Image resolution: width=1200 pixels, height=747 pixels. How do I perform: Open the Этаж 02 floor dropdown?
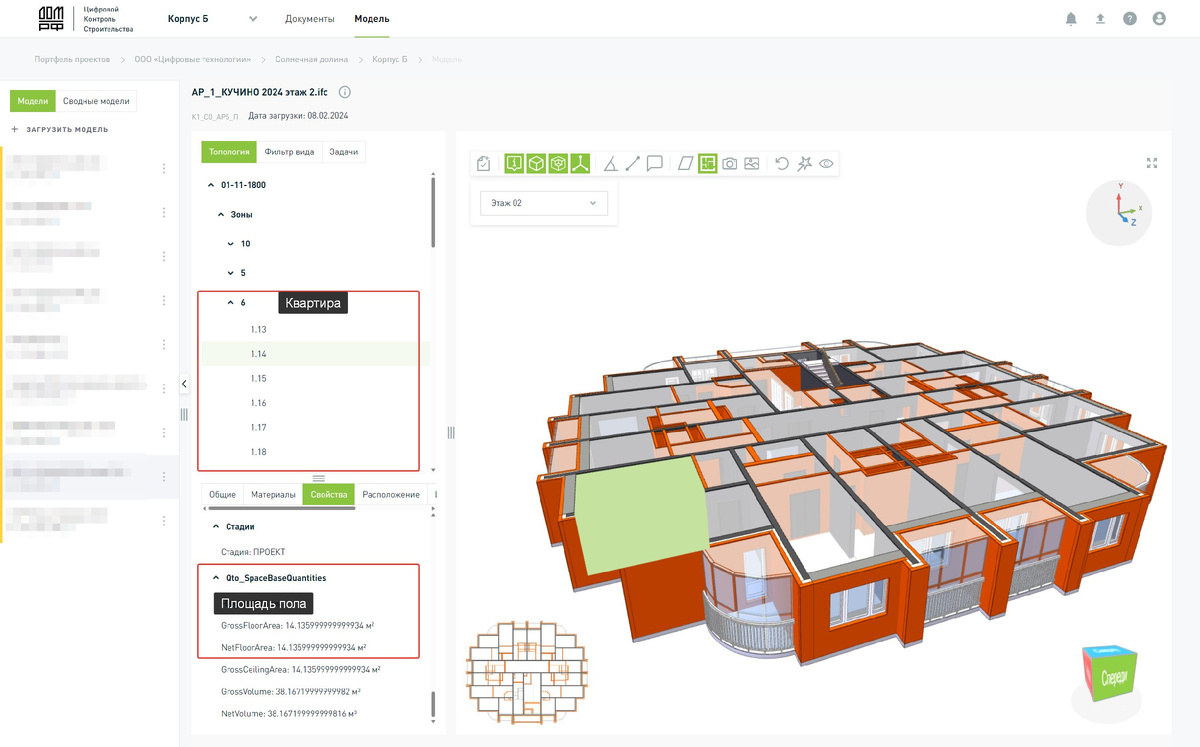pyautogui.click(x=544, y=203)
